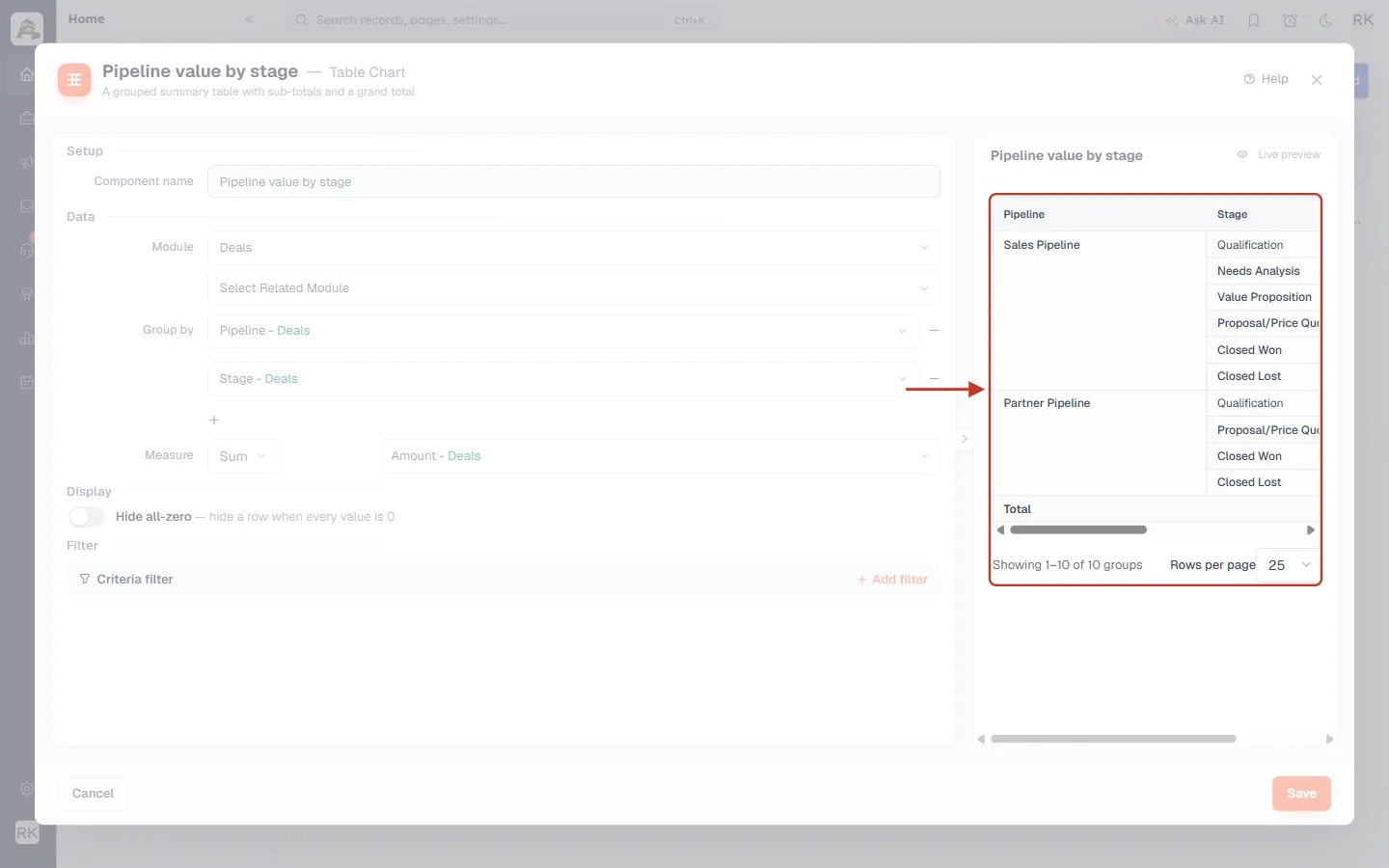Switch theme with the moon icon
Viewport: 1389px width, 868px height.
[x=1326, y=20]
